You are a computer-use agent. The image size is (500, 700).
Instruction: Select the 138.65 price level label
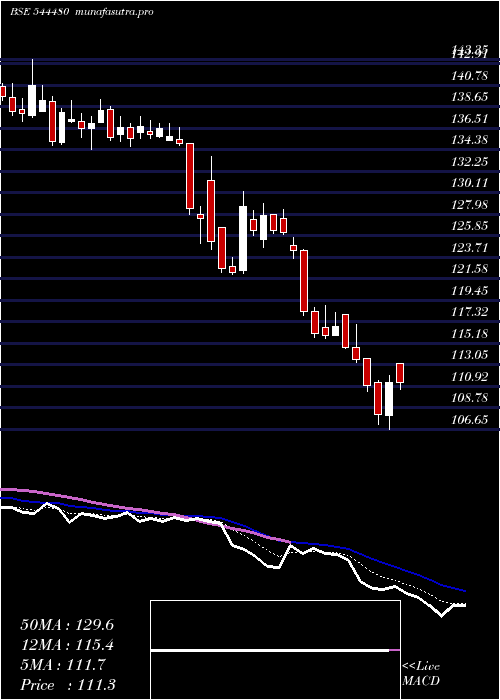pyautogui.click(x=470, y=97)
